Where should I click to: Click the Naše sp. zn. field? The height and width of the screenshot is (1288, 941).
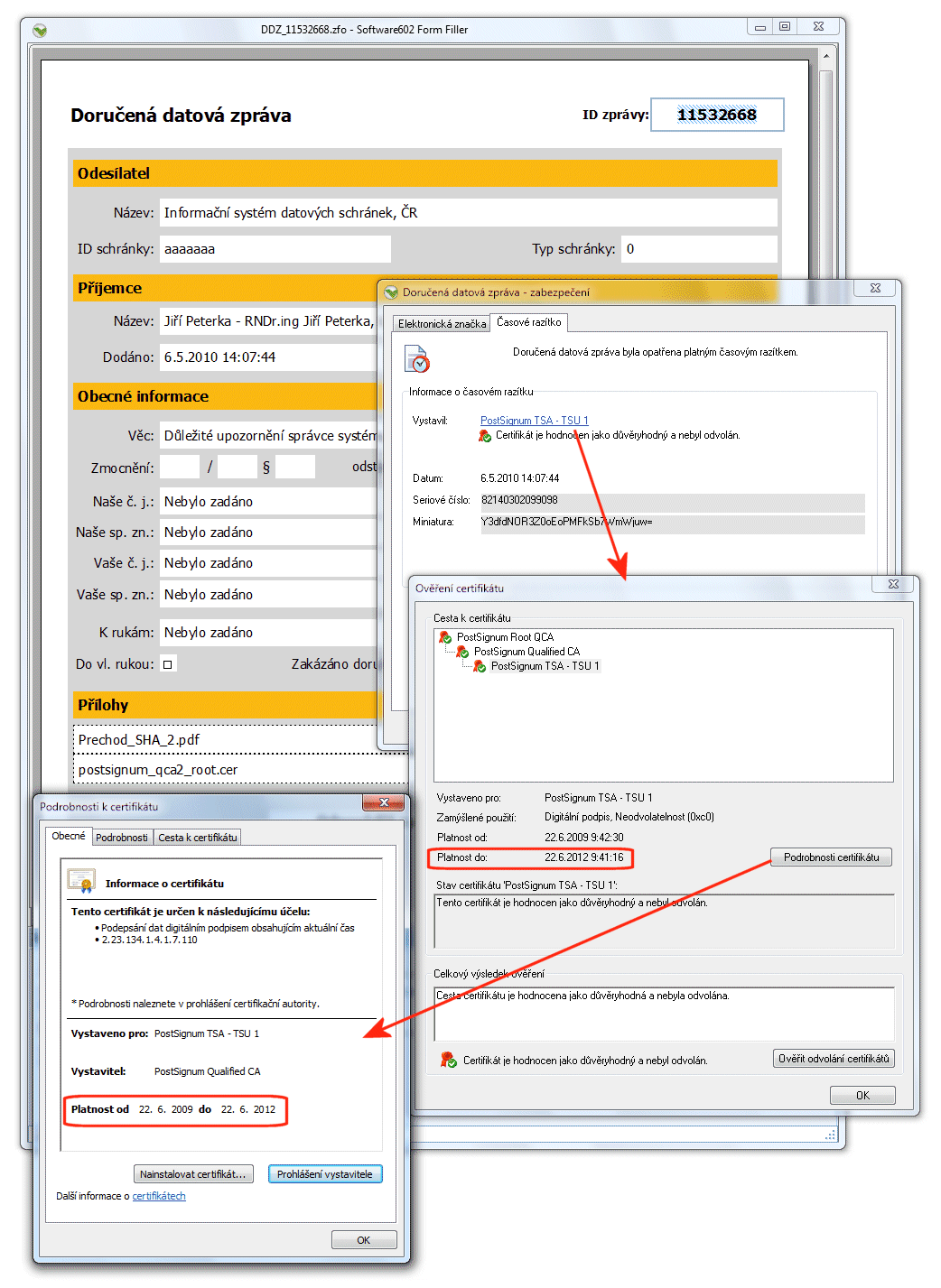(268, 533)
